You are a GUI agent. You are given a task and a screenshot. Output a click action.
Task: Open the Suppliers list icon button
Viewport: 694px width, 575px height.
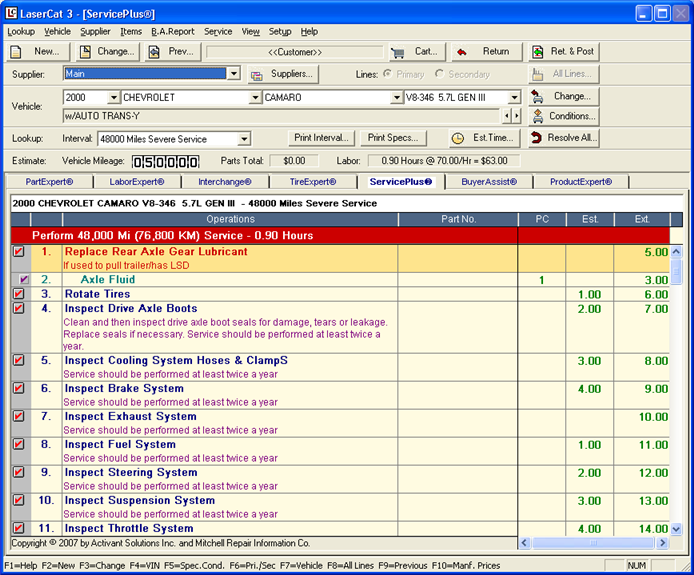click(x=257, y=75)
